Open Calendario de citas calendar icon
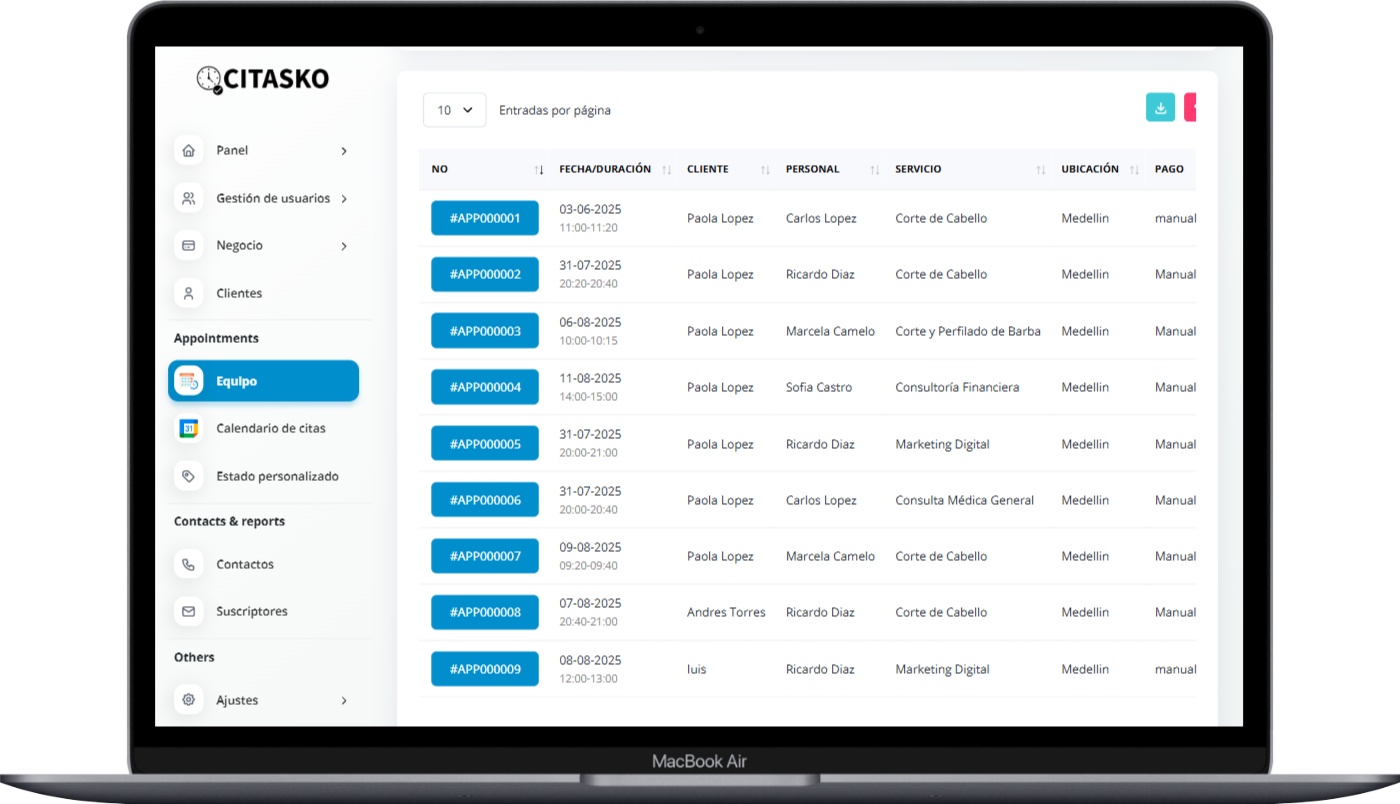 click(x=188, y=428)
